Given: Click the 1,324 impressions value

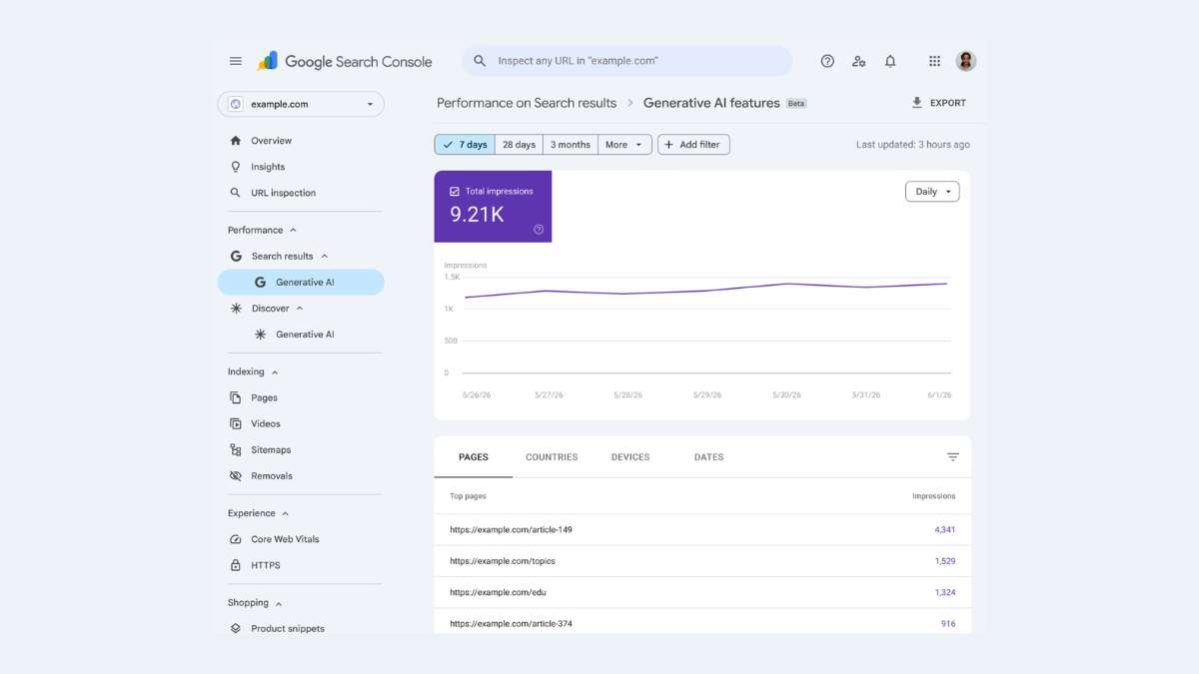Looking at the screenshot, I should (944, 592).
